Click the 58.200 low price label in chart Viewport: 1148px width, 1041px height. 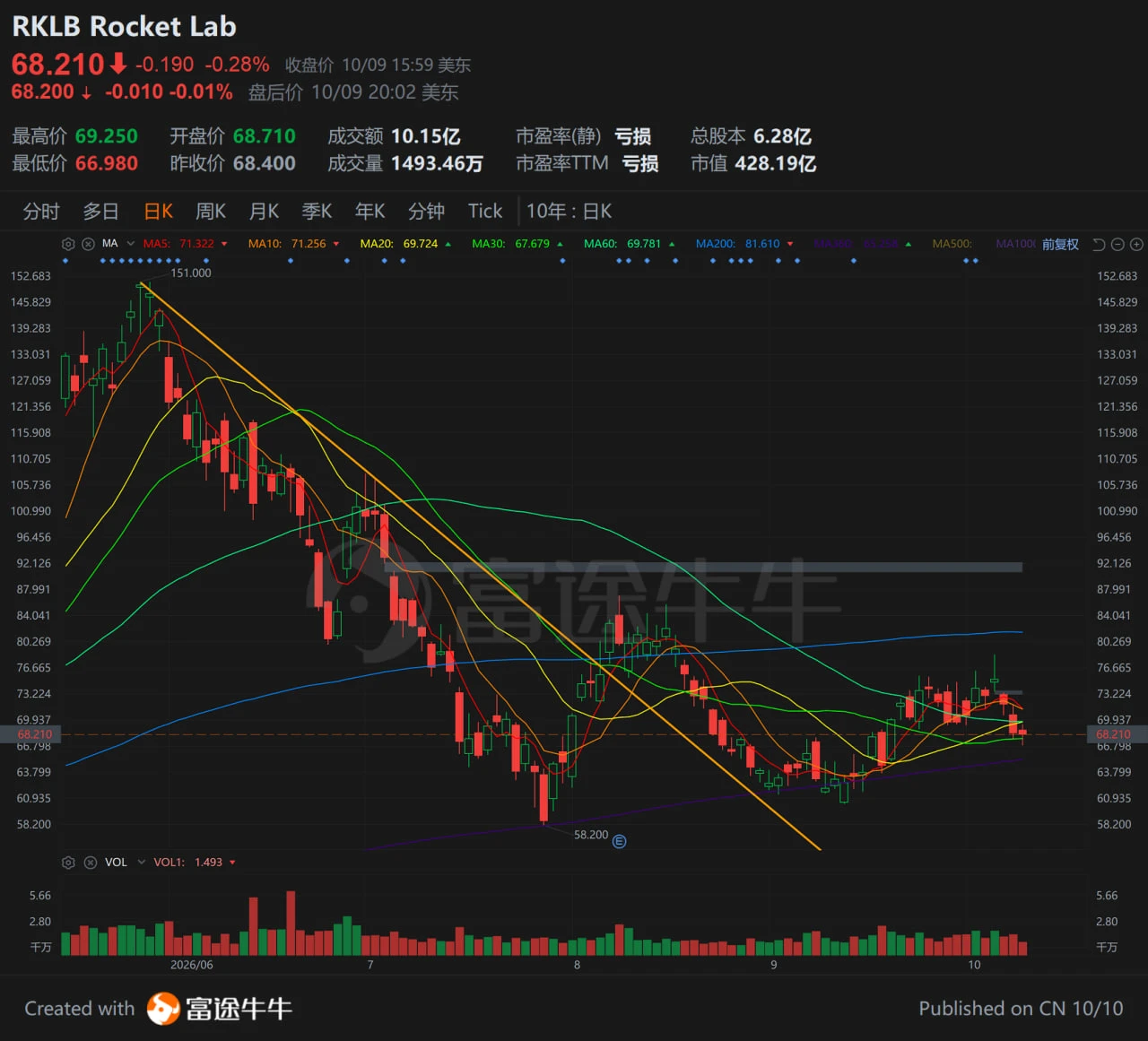coord(591,835)
